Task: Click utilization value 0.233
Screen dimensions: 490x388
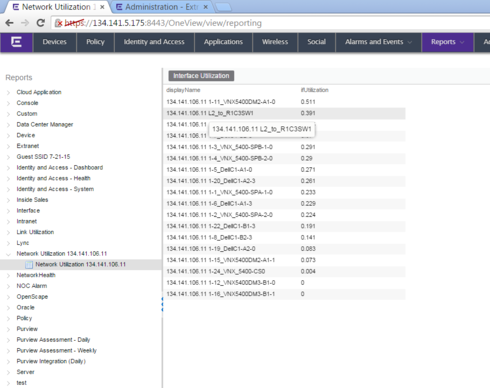Action: (x=308, y=192)
